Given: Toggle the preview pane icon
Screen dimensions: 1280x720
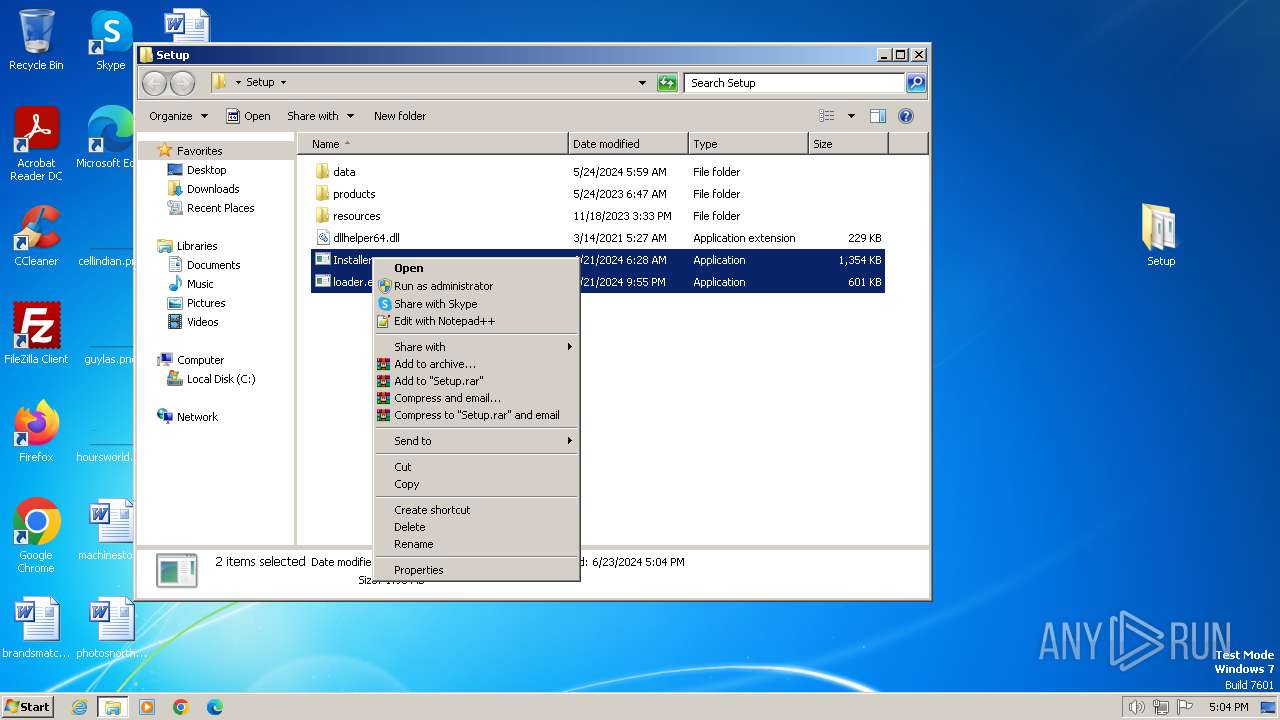Looking at the screenshot, I should (x=877, y=116).
